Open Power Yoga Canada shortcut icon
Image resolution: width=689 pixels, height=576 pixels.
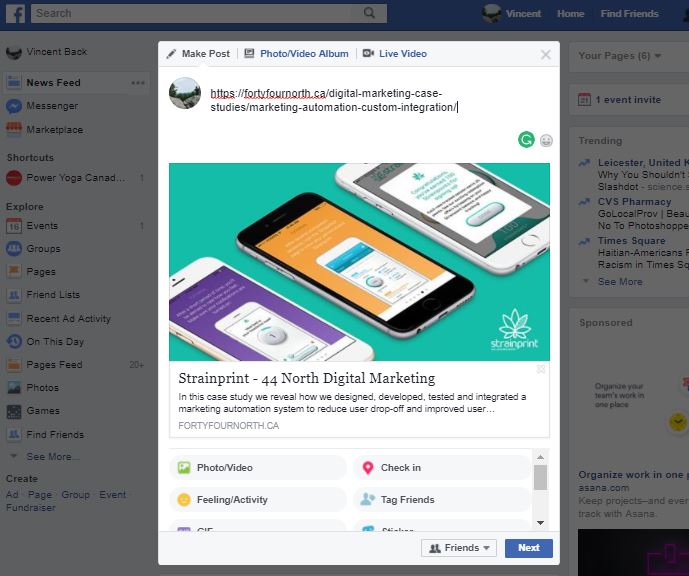click(14, 178)
